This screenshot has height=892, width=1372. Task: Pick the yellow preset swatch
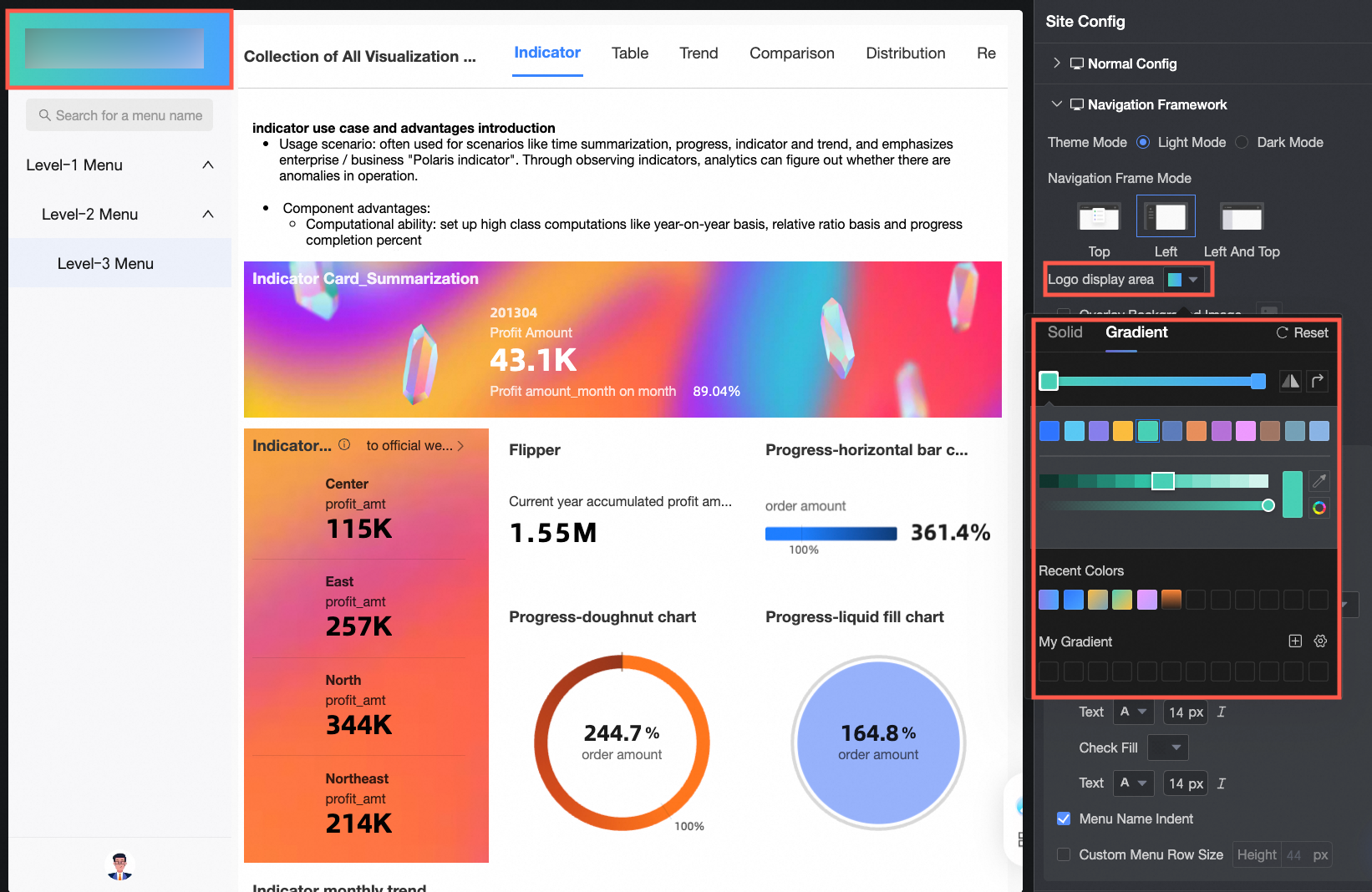(x=1123, y=431)
